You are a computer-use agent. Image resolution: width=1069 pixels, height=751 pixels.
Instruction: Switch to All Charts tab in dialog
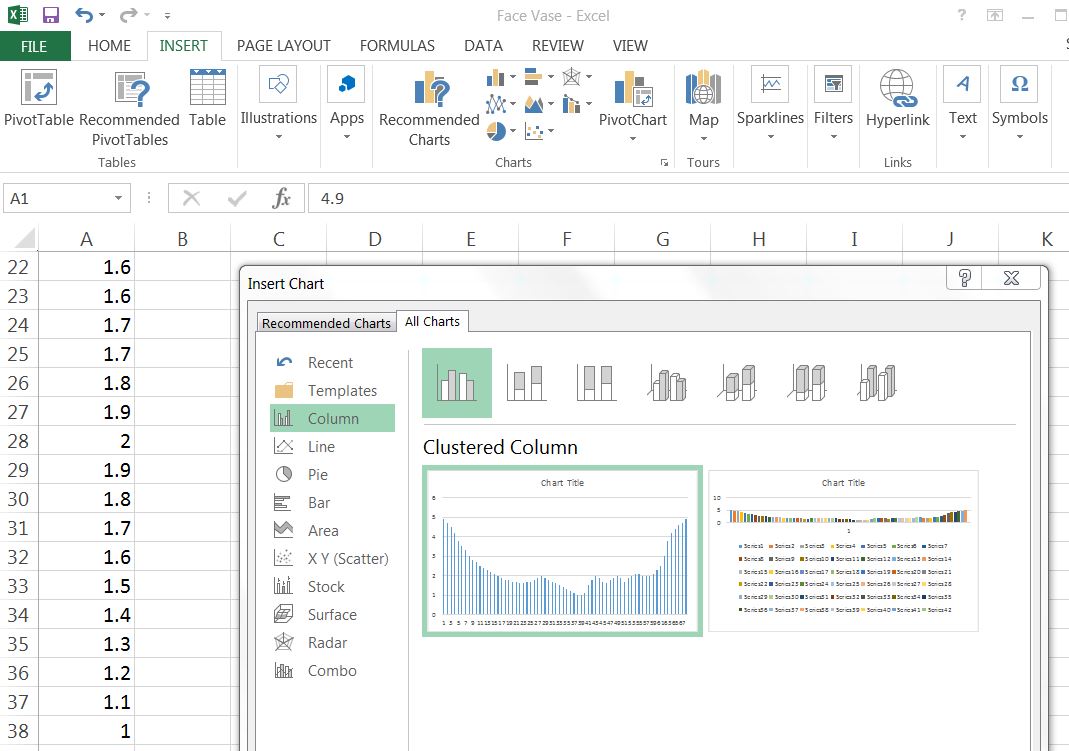click(432, 321)
